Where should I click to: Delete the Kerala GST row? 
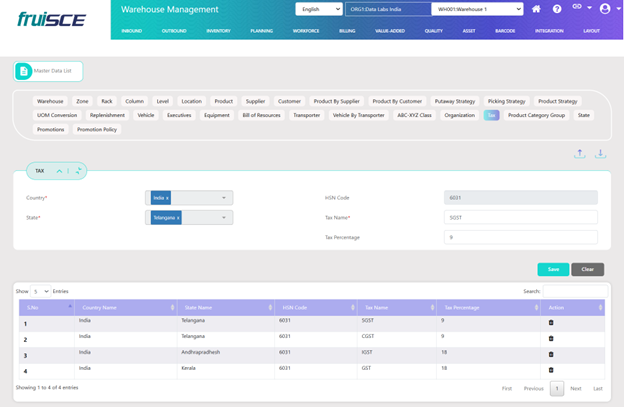tap(550, 370)
